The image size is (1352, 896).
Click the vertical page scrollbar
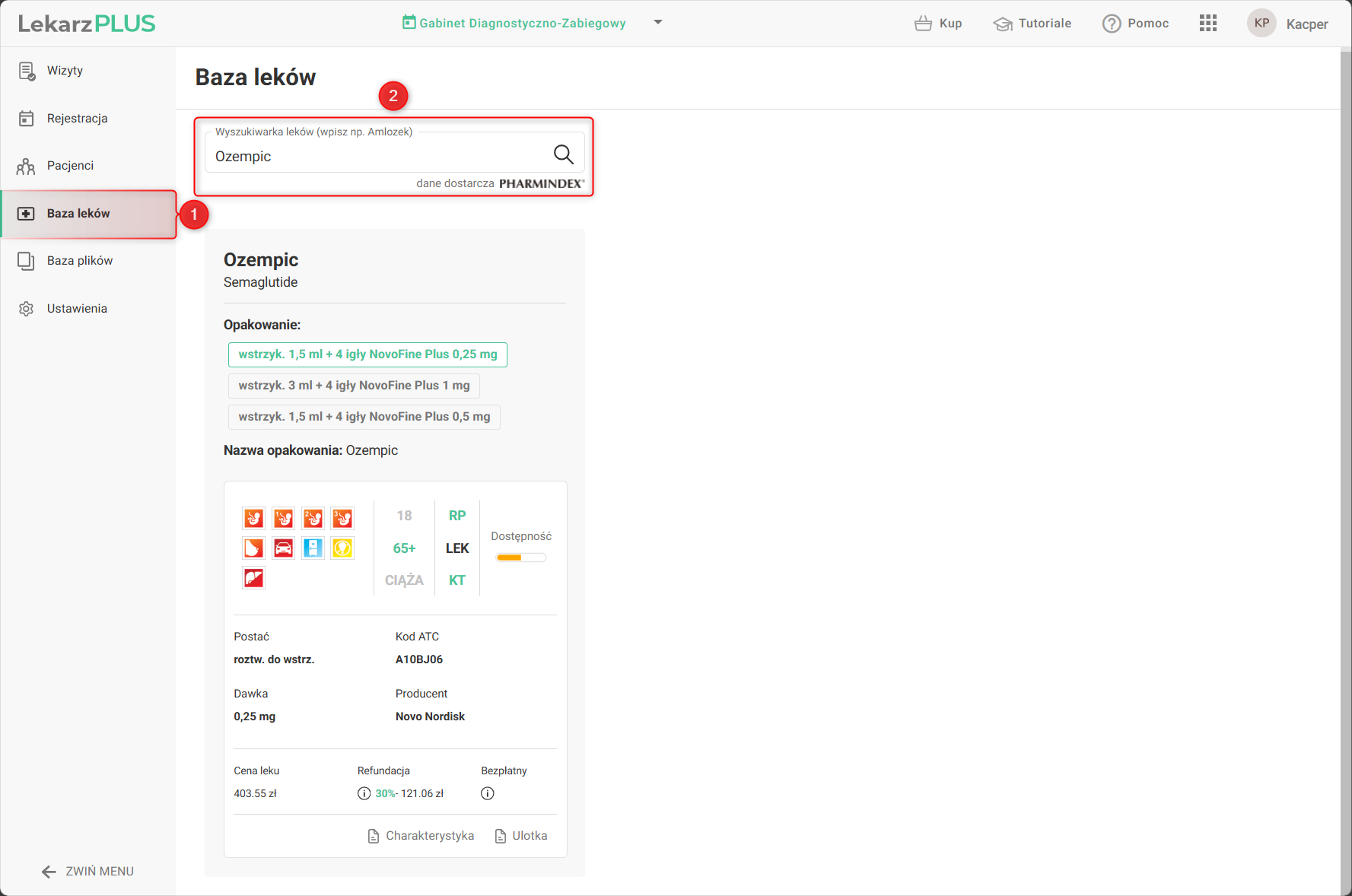pyautogui.click(x=1346, y=472)
